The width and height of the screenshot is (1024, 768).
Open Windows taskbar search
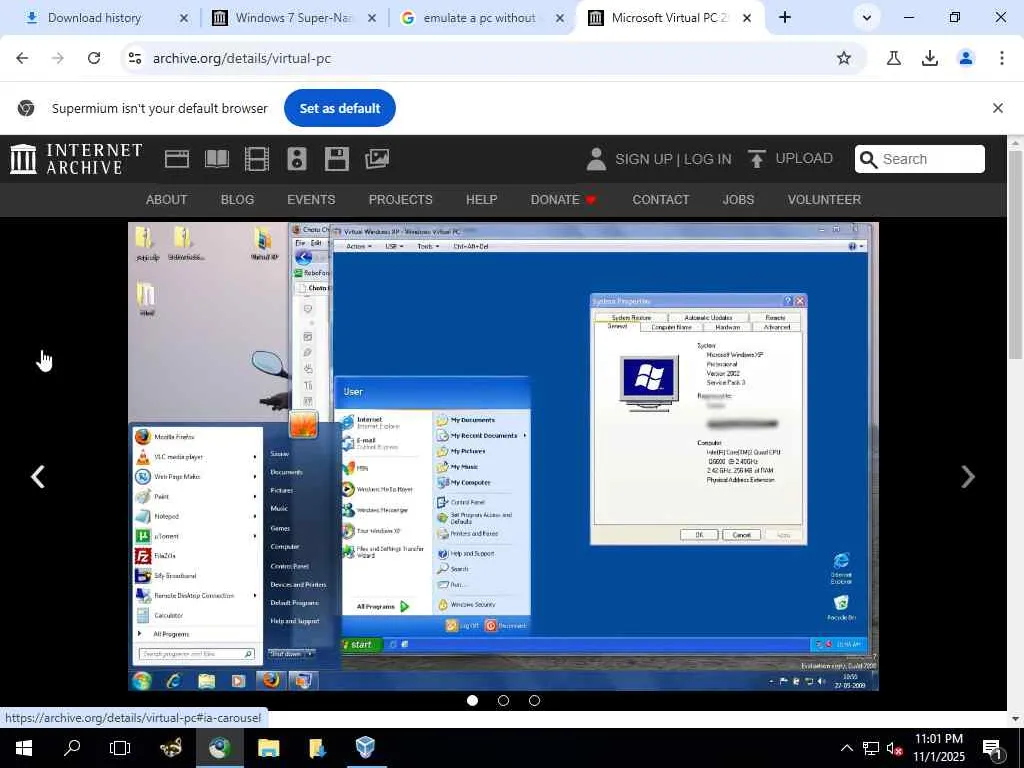point(72,747)
